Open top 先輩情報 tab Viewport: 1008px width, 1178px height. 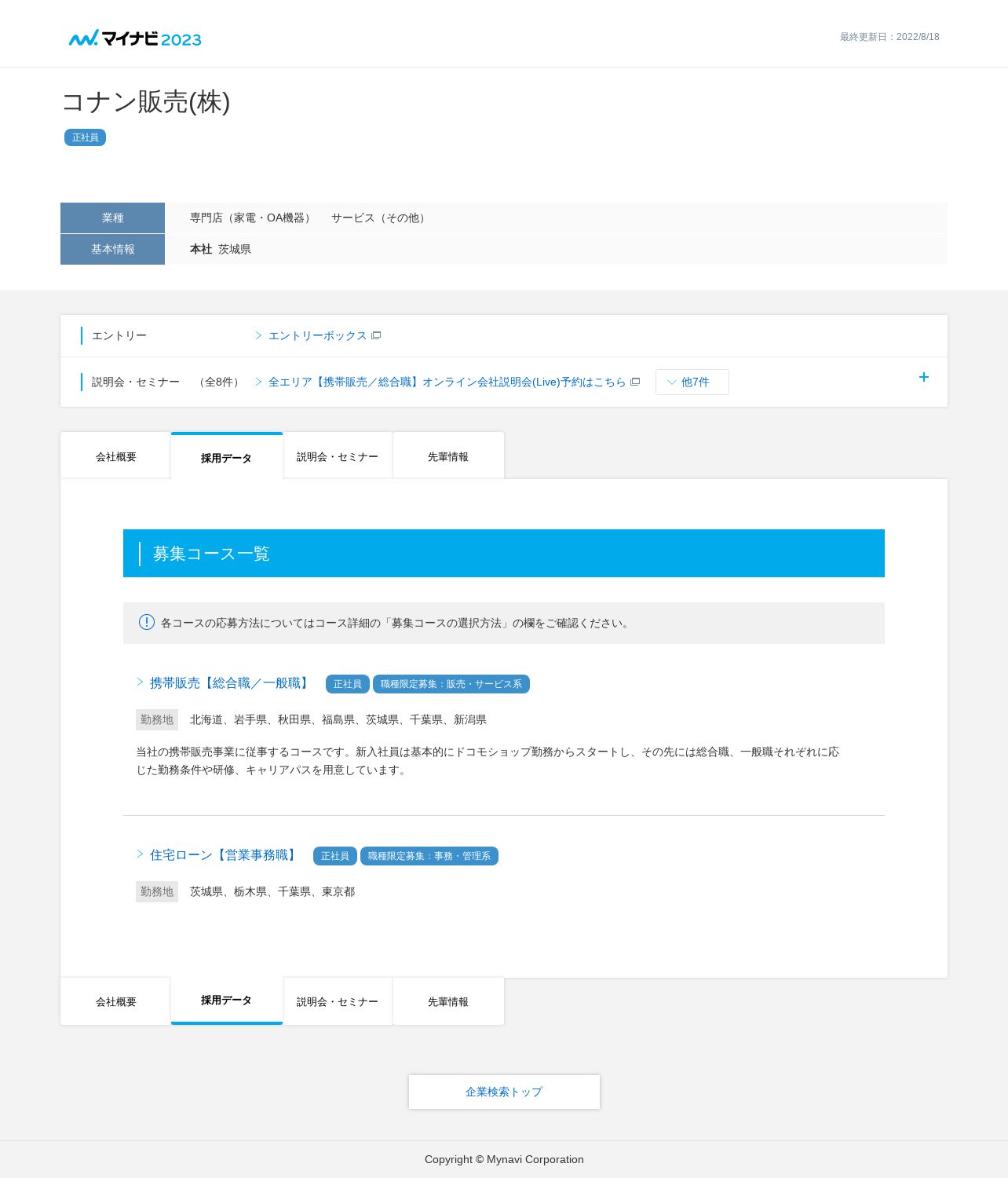coord(448,456)
